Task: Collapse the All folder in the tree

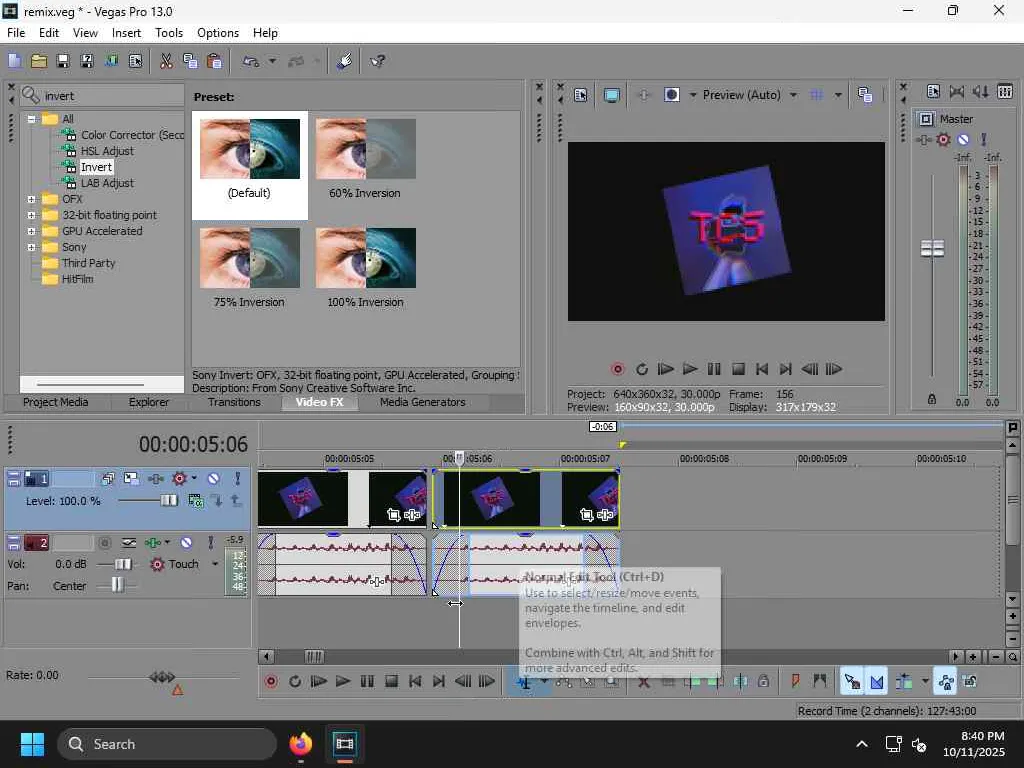Action: pos(31,119)
